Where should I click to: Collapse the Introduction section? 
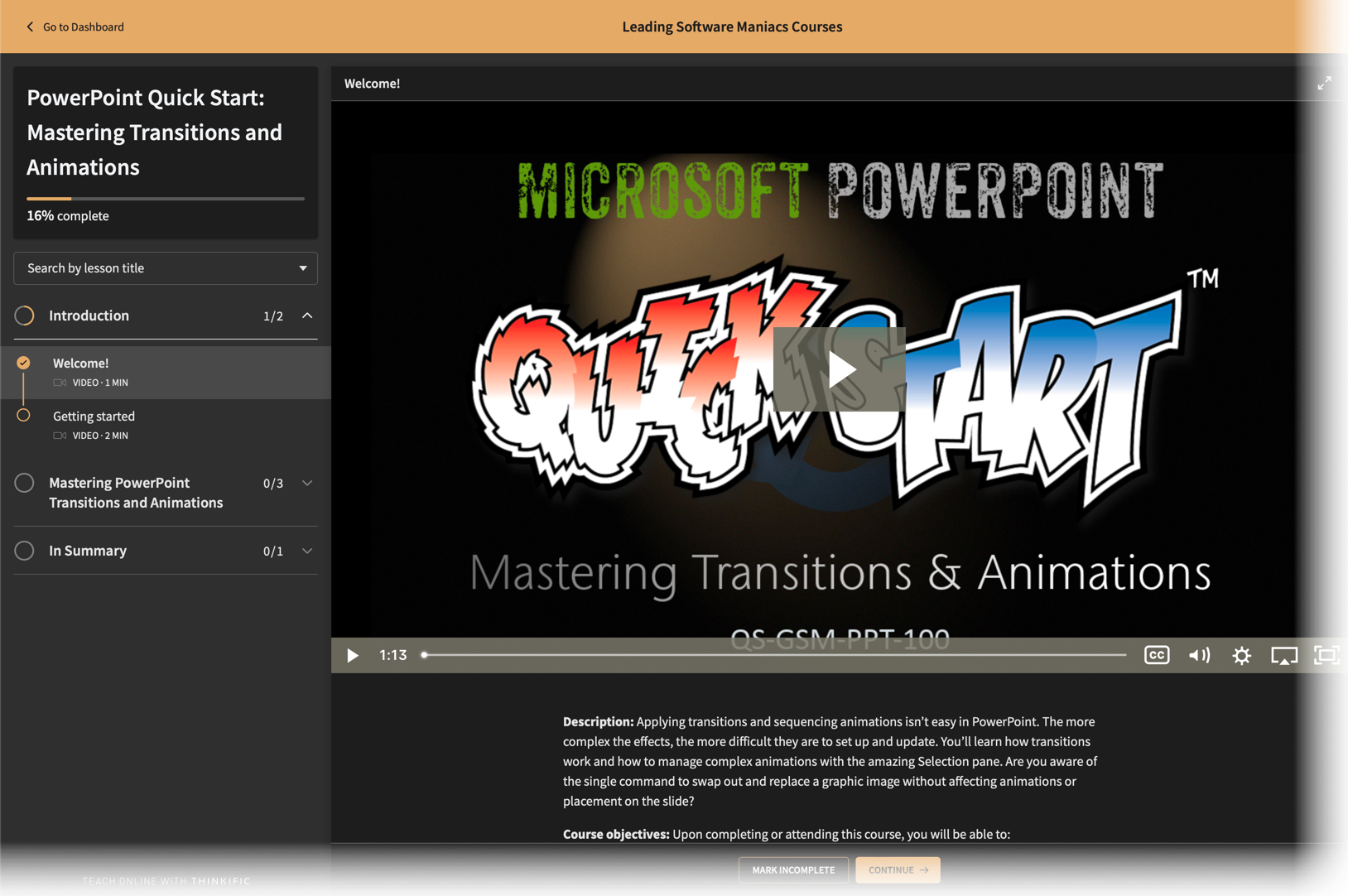click(307, 316)
